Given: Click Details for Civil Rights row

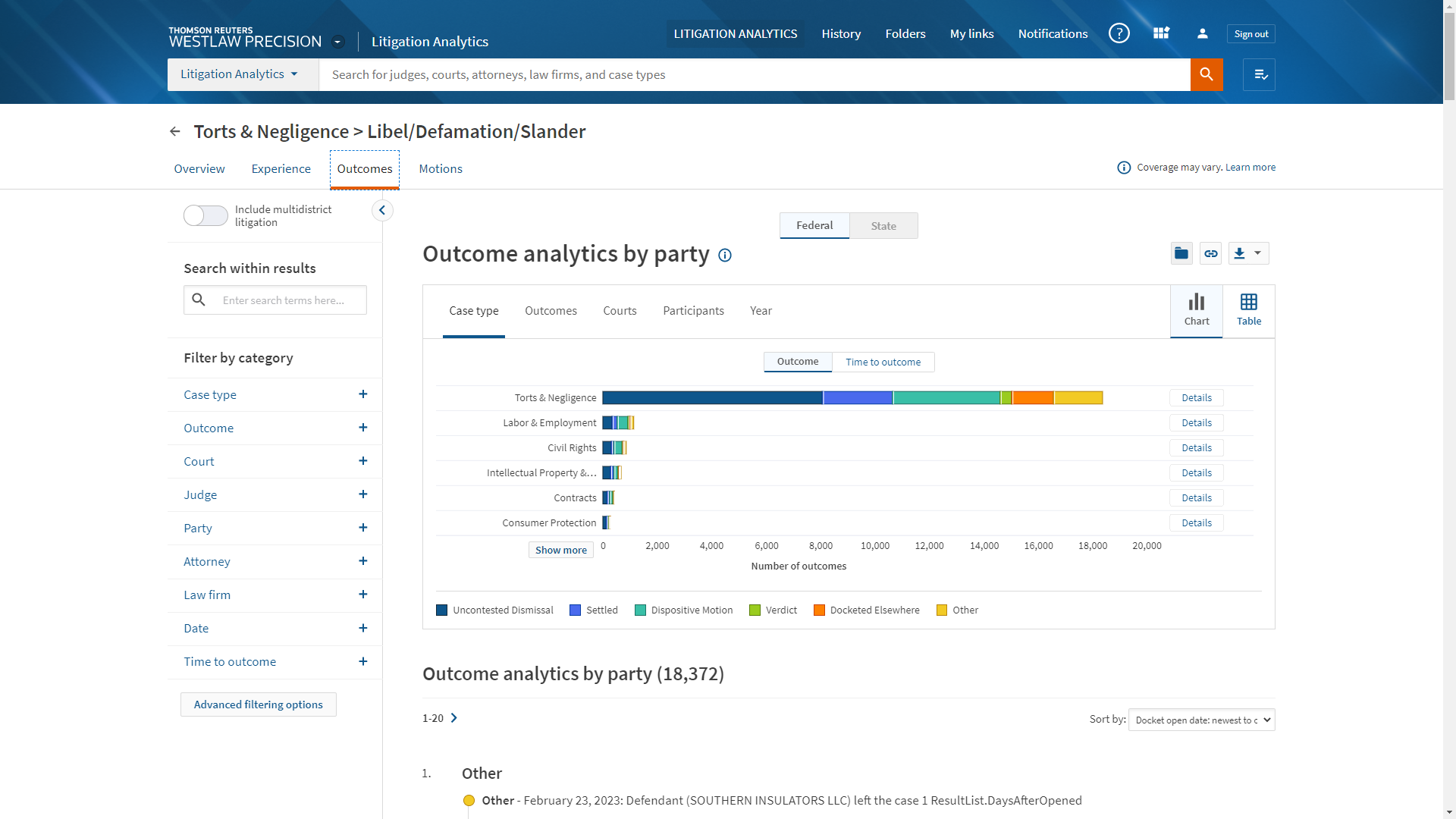Looking at the screenshot, I should [x=1196, y=448].
